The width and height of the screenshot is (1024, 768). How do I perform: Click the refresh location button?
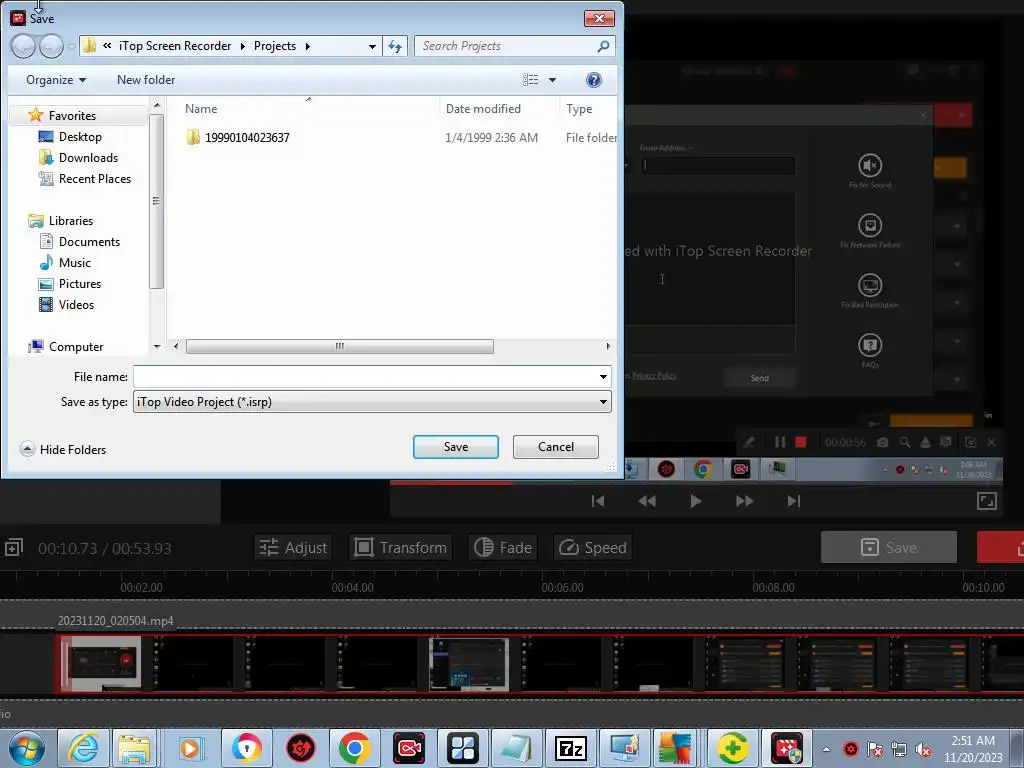395,46
